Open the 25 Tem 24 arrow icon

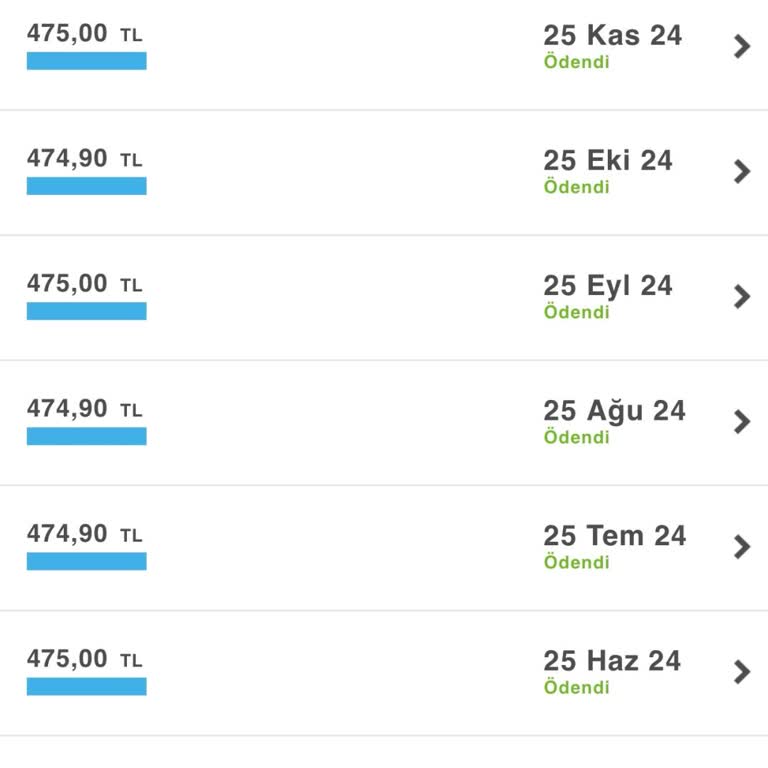(742, 546)
